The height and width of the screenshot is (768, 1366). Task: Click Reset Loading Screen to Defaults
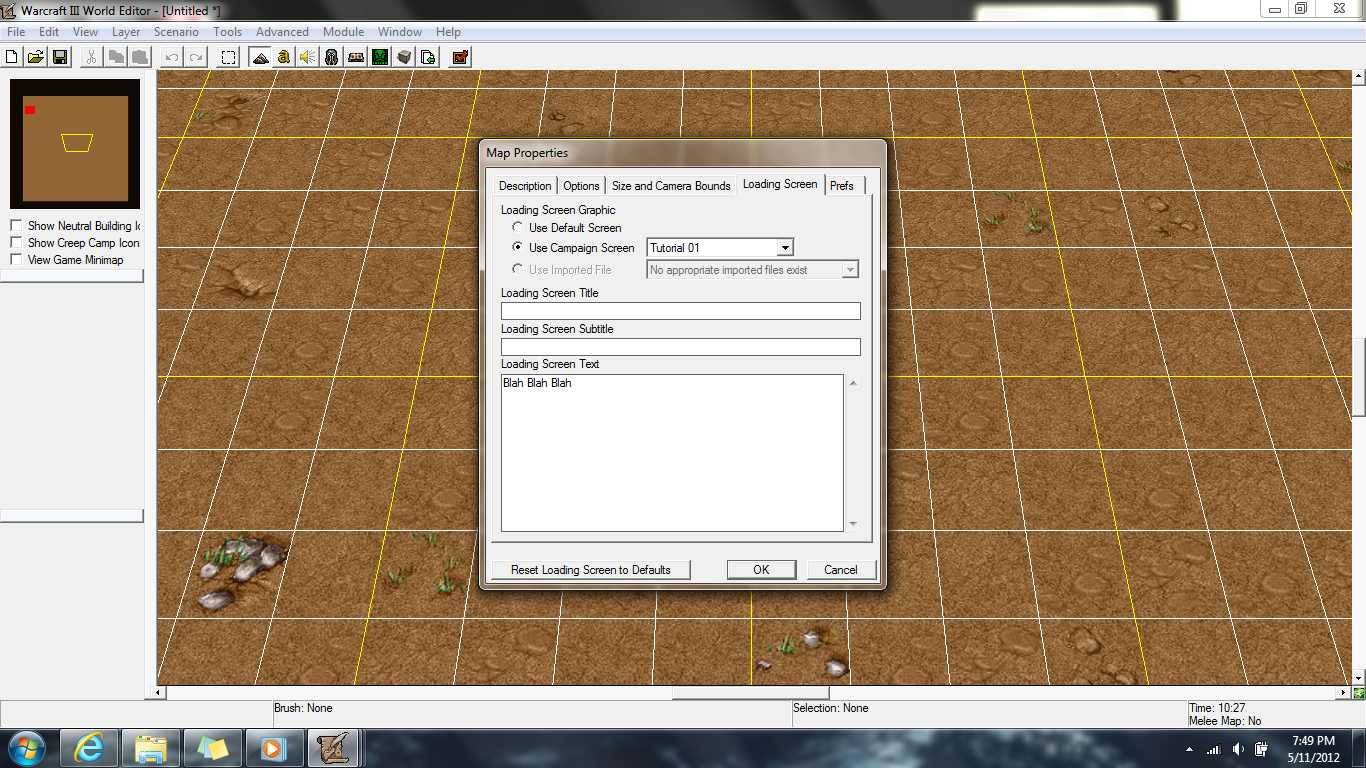(591, 570)
